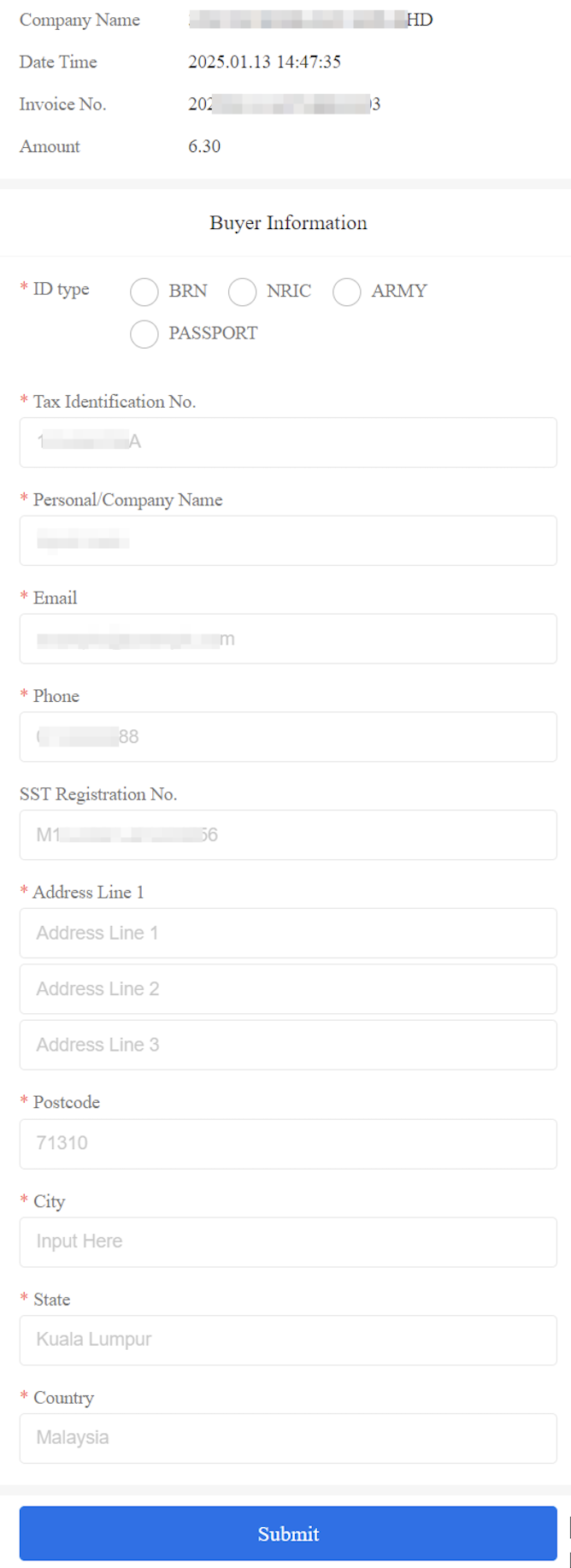Choose NRIC as the ID type
571x1568 pixels.
[243, 292]
